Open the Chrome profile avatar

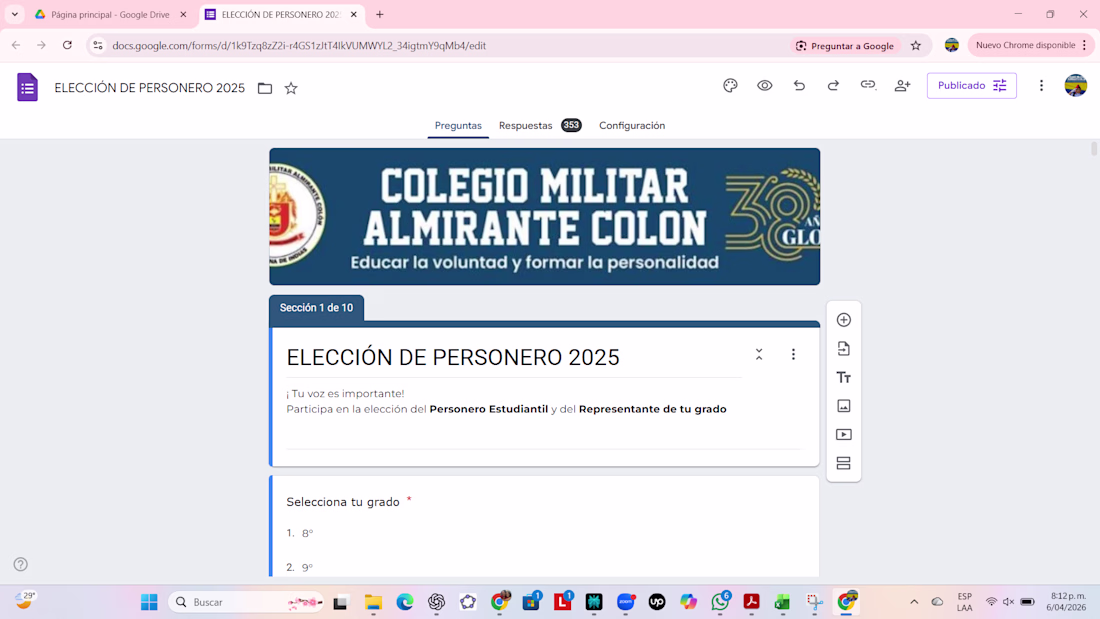point(951,46)
